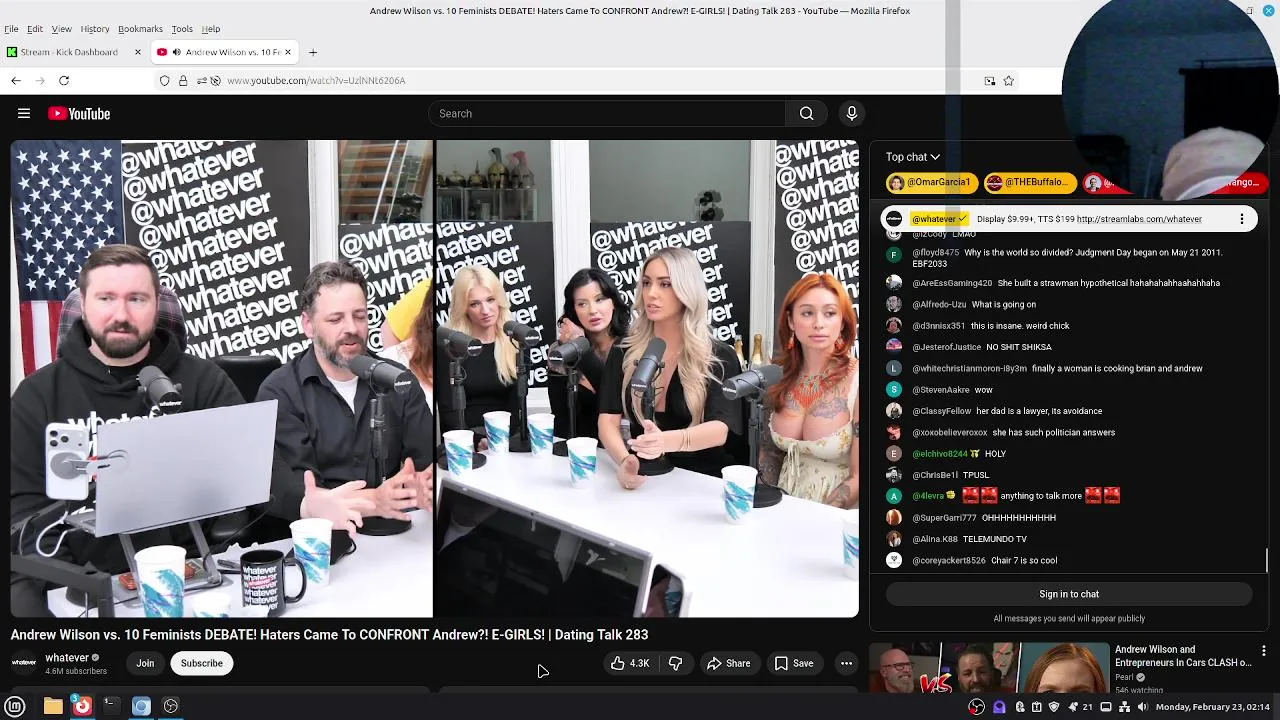
Task: Dislike the video with thumbs-down icon
Action: pos(676,663)
